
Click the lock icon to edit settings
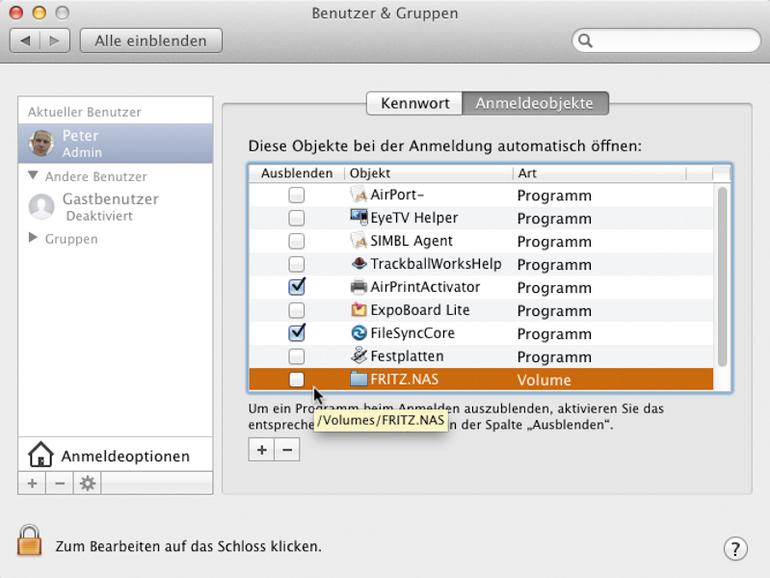[x=29, y=541]
